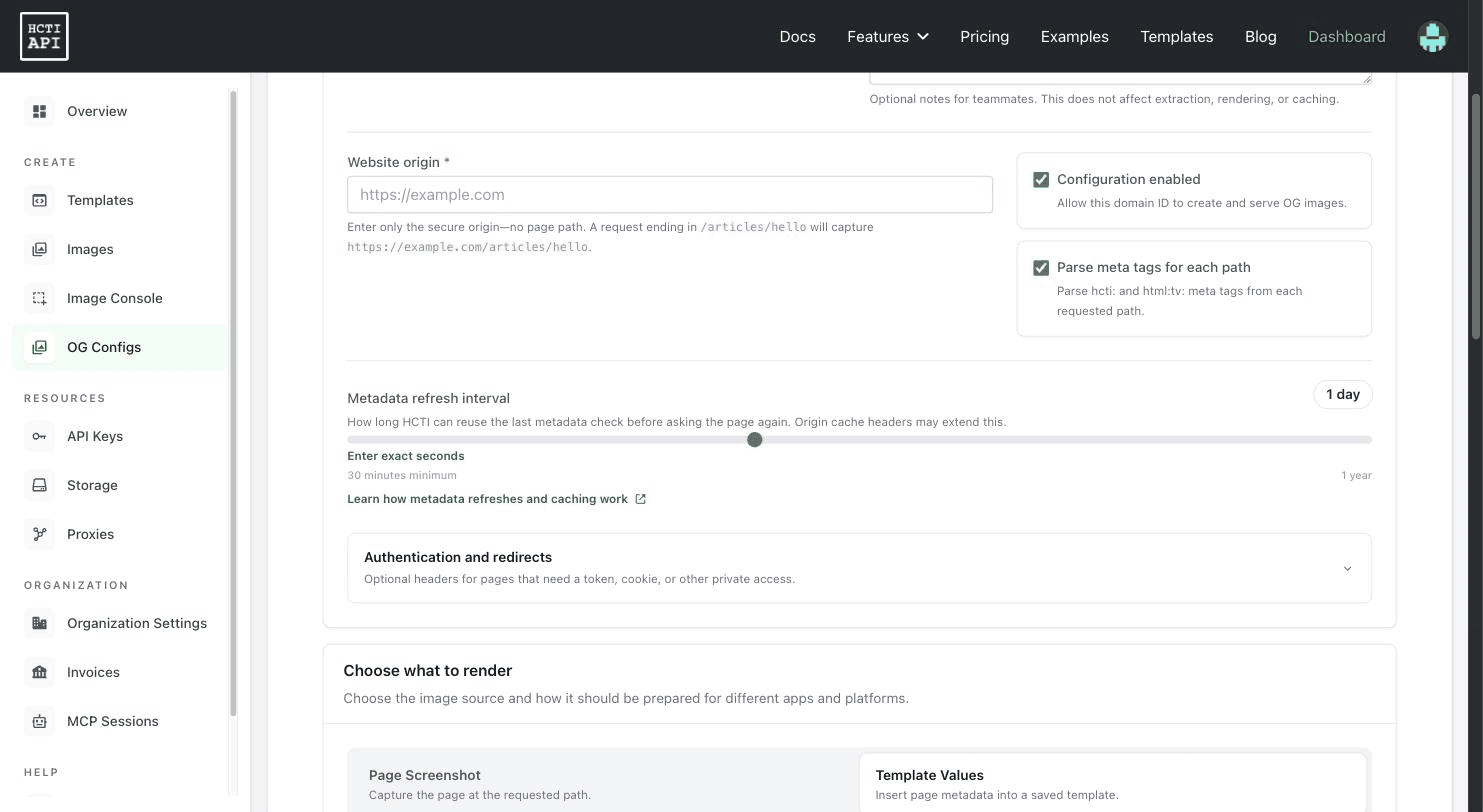Open Storage in the sidebar
The height and width of the screenshot is (812, 1483).
pyautogui.click(x=119, y=485)
